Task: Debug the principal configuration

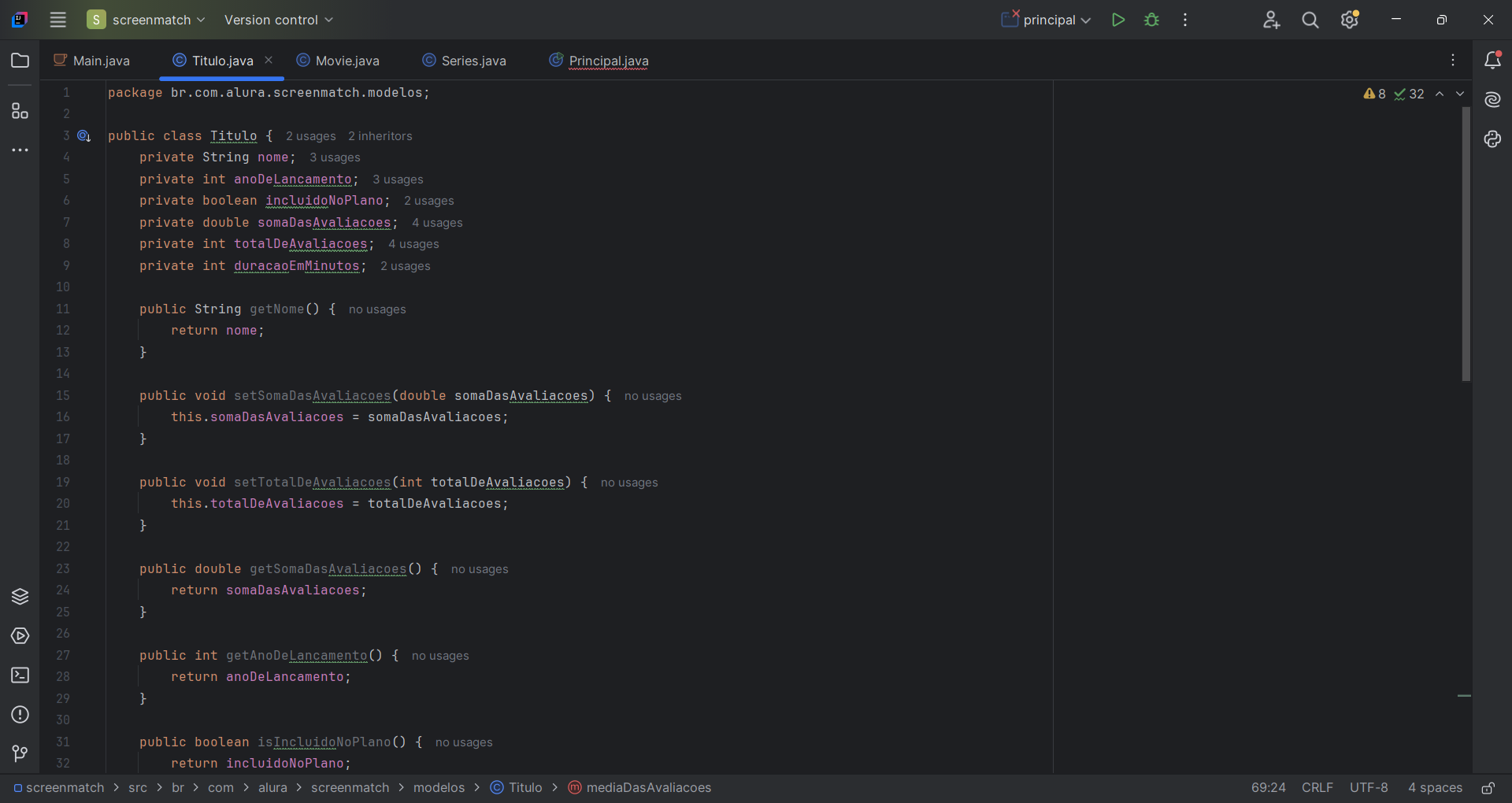Action: point(1151,20)
